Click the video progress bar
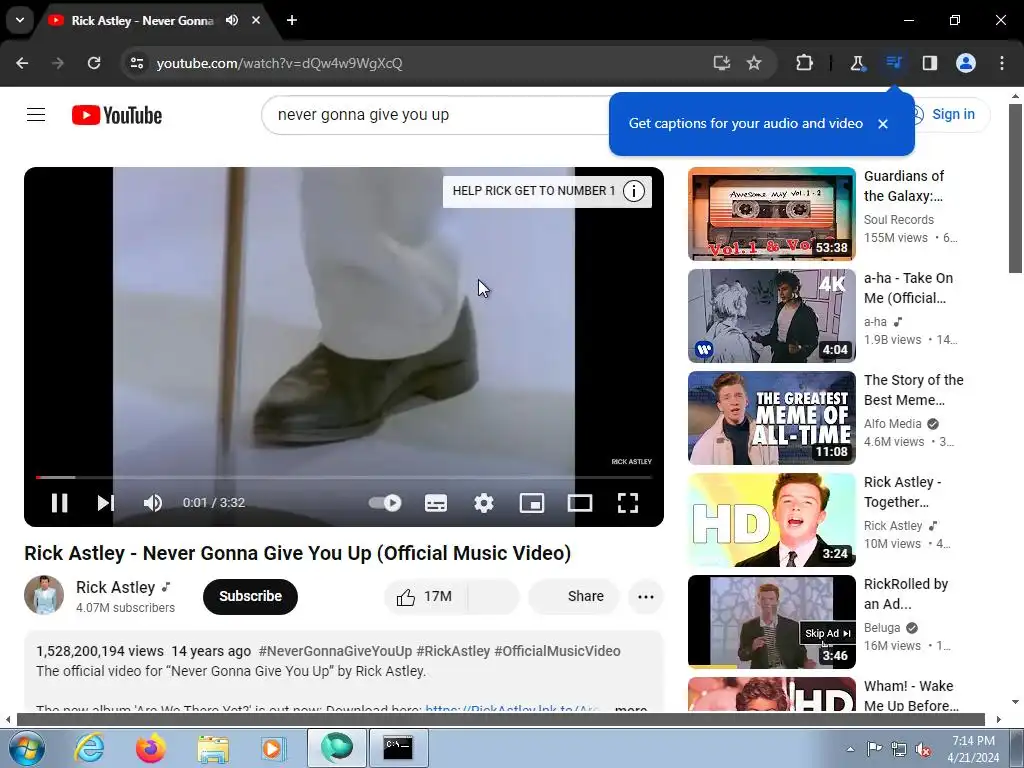This screenshot has height=768, width=1024. 344,477
